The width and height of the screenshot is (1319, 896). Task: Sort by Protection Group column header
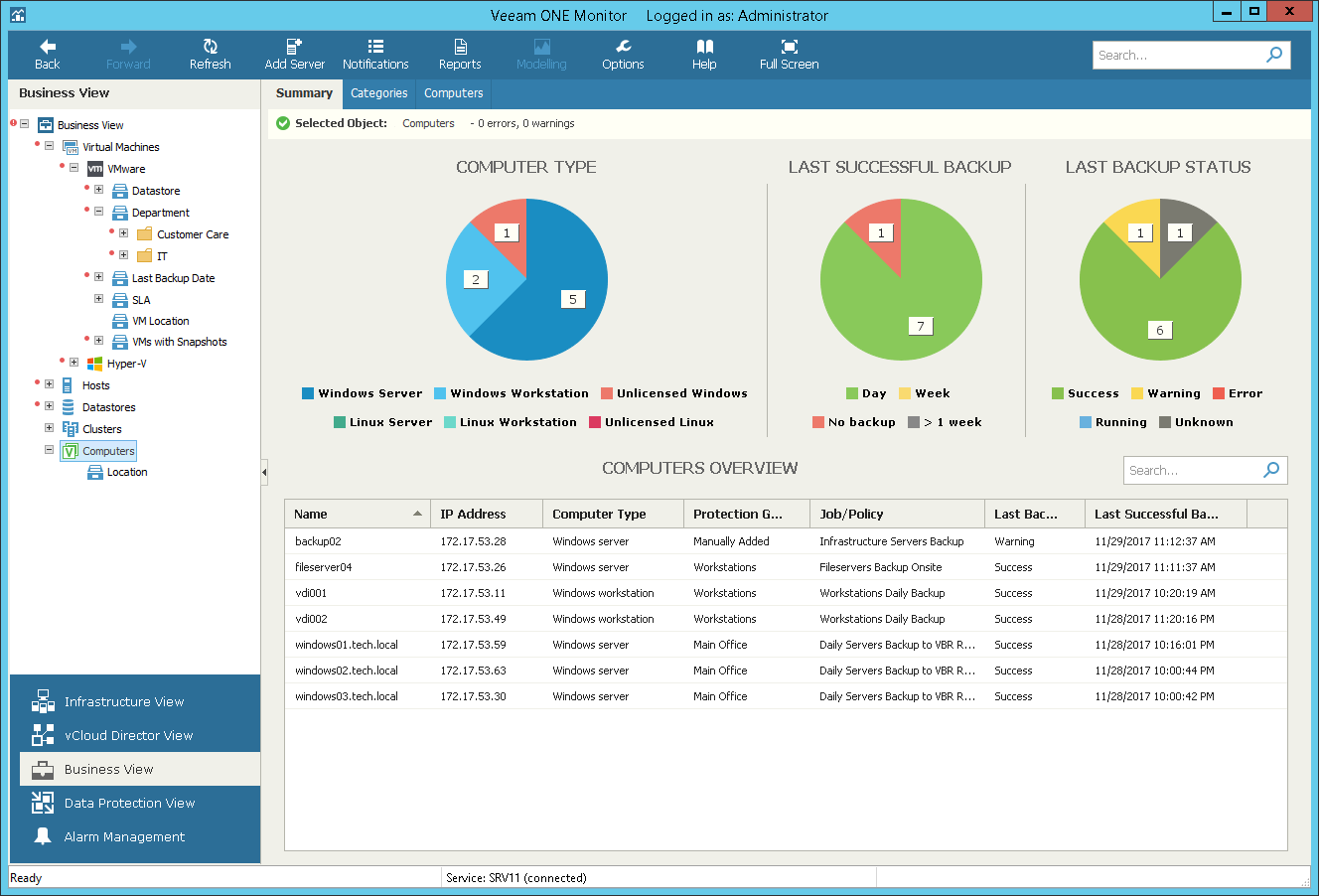pos(747,514)
